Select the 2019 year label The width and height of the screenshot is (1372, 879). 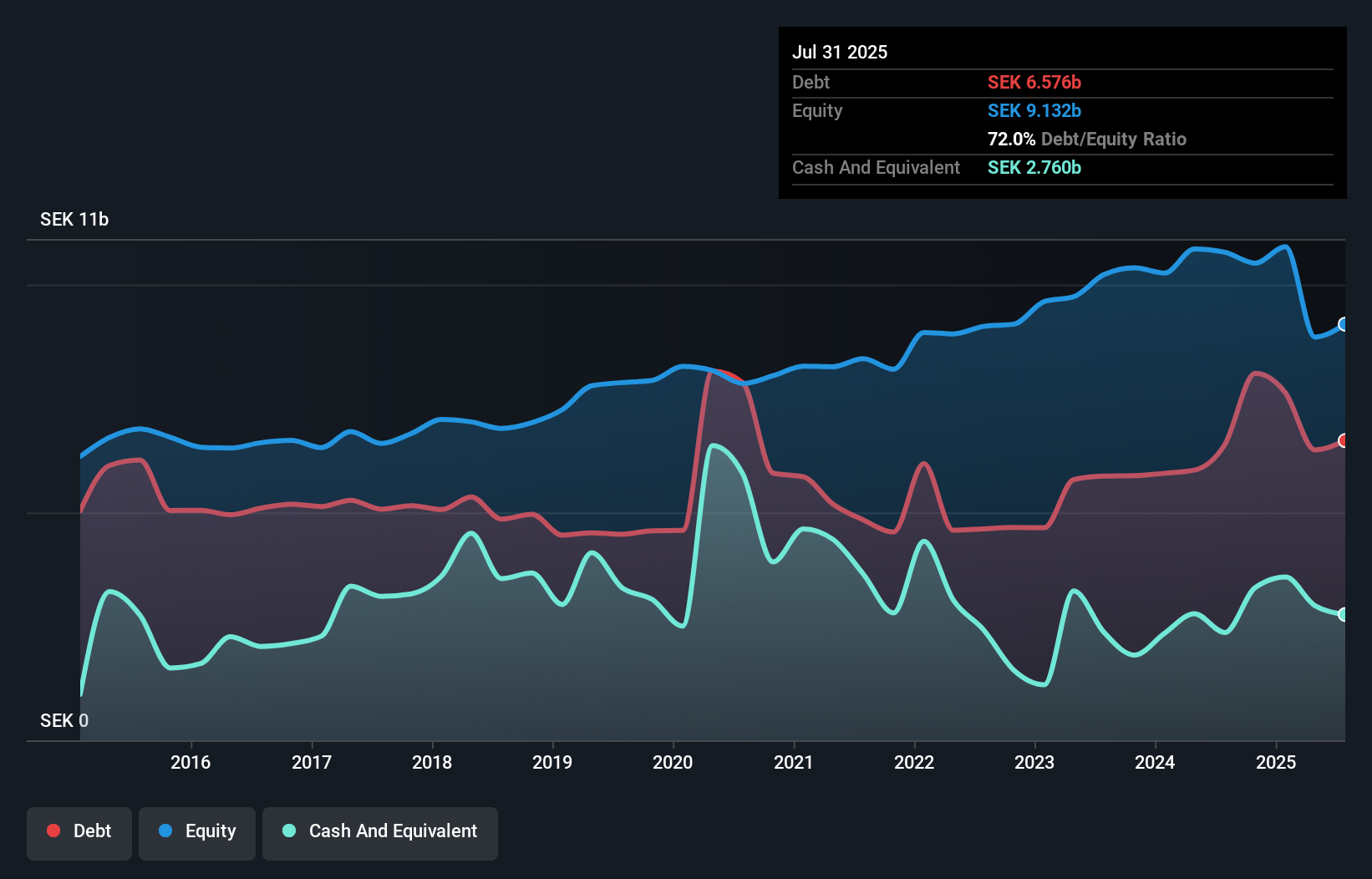552,762
